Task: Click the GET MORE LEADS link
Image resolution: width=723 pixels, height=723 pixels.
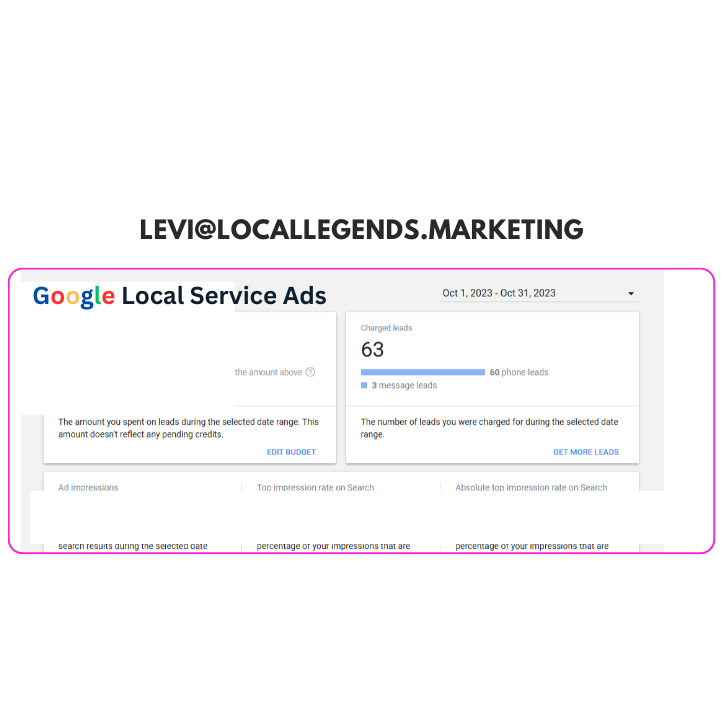Action: [x=586, y=452]
